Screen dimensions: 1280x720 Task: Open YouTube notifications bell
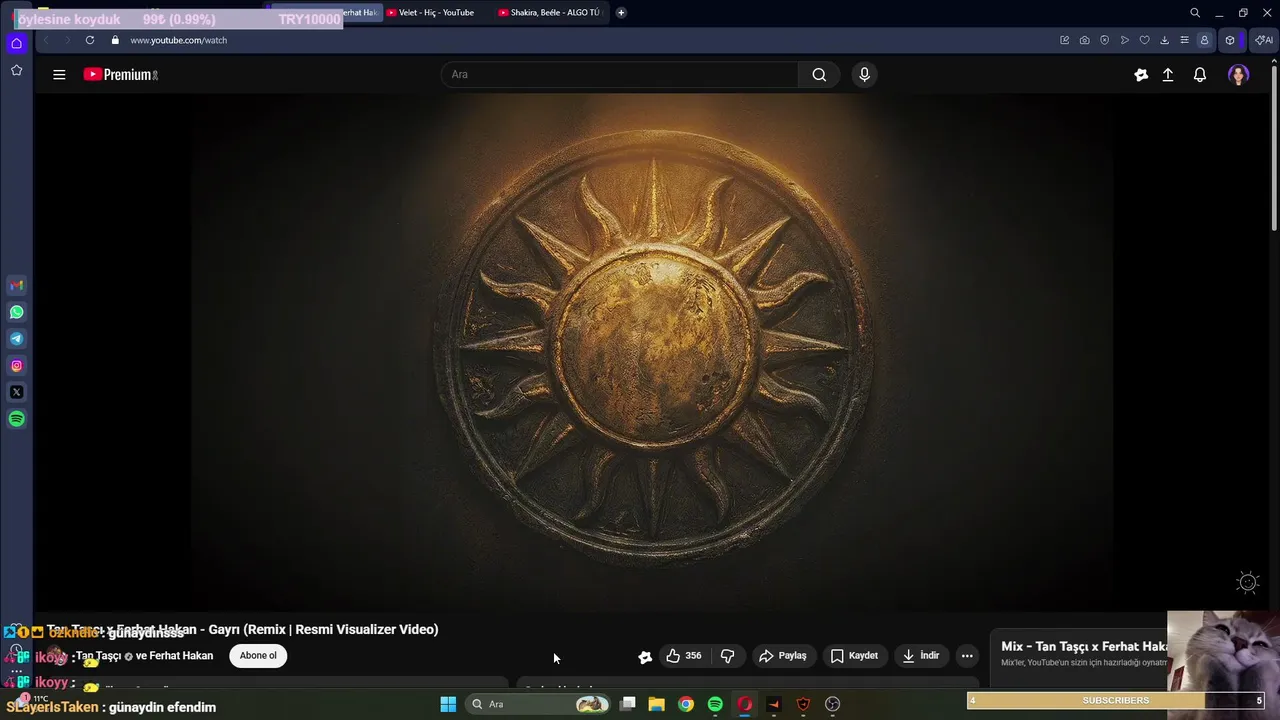coord(1200,75)
